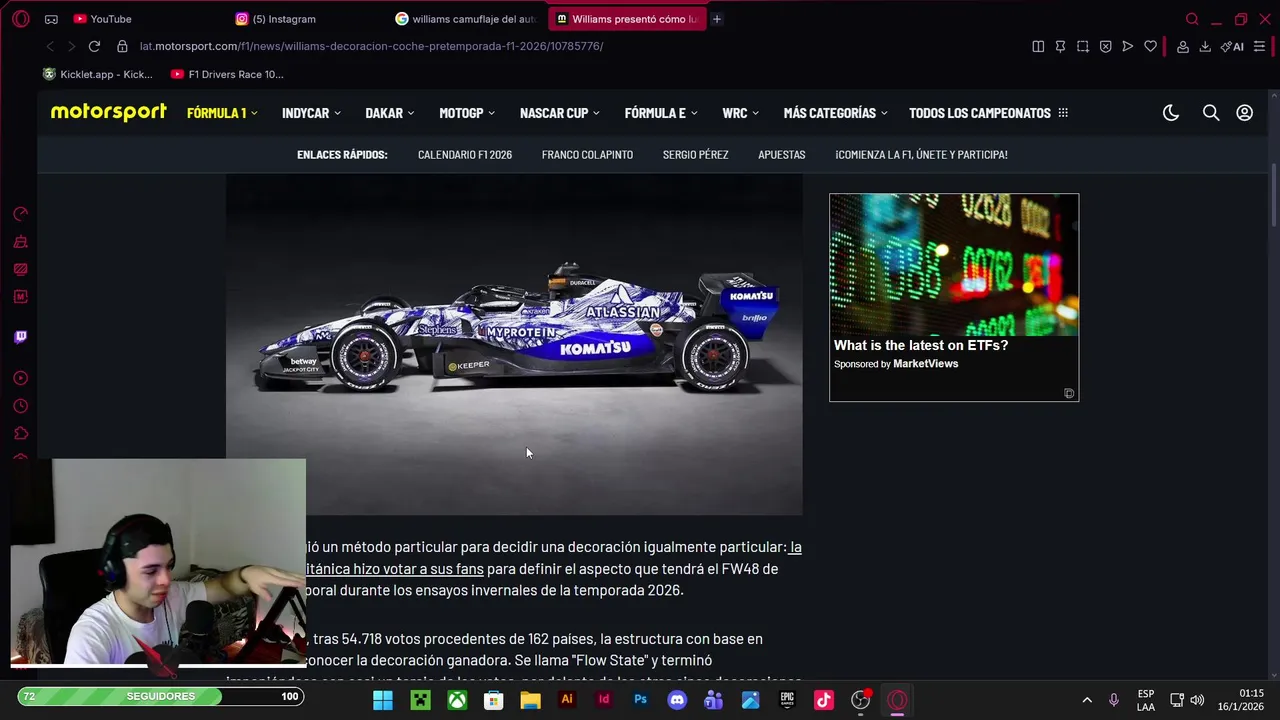This screenshot has width=1280, height=720.
Task: Expand the INDYCAR dropdown menu
Action: [x=311, y=113]
